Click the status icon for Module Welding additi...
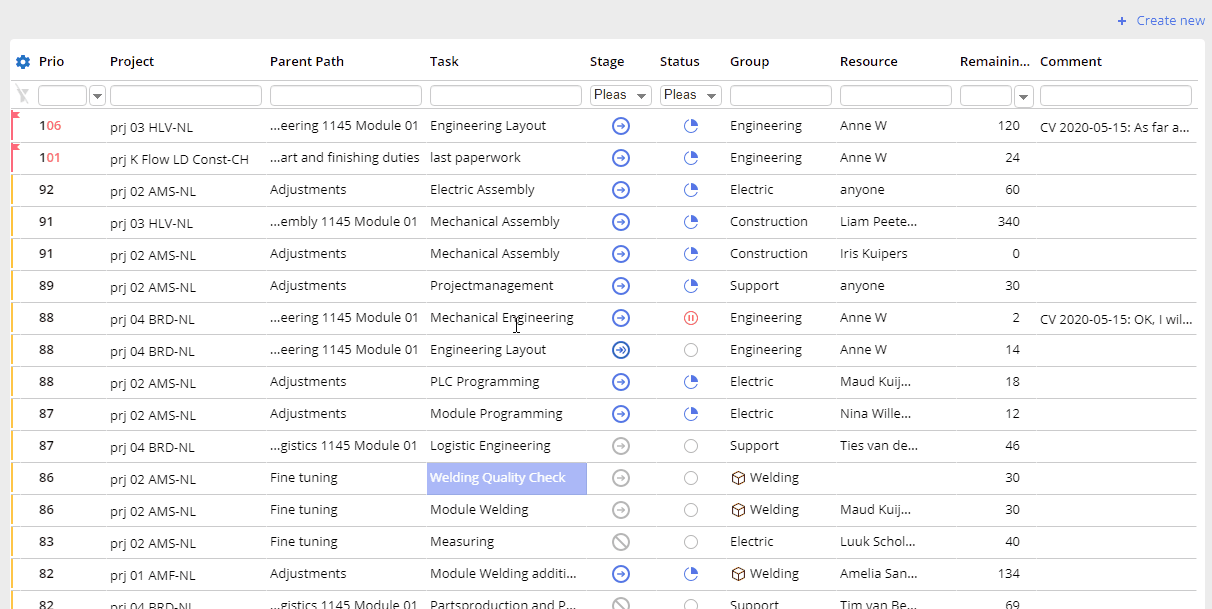Viewport: 1212px width, 609px height. point(691,574)
